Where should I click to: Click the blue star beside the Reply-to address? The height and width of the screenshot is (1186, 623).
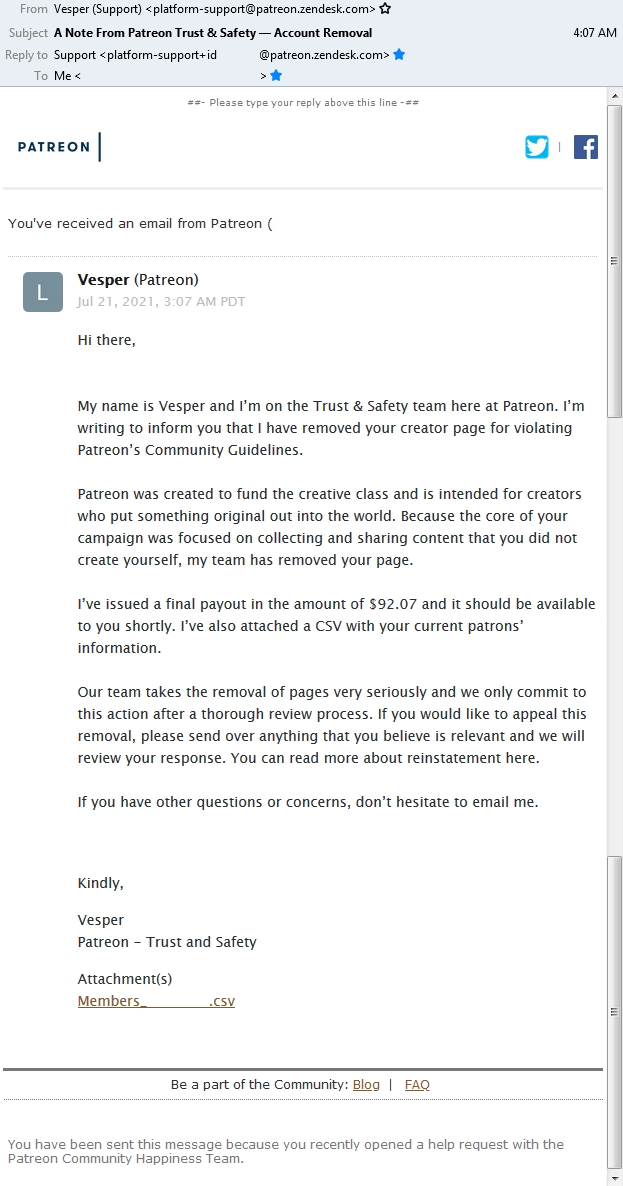click(399, 55)
